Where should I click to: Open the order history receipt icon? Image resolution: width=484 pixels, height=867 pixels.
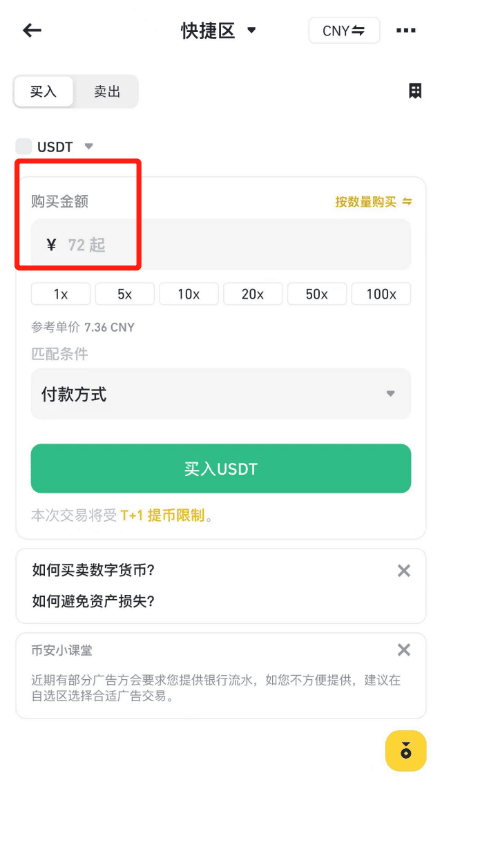click(x=415, y=91)
